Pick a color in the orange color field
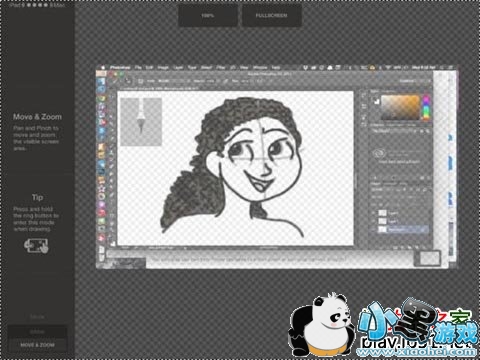Screen dimensions: 480x360 [x=400, y=107]
